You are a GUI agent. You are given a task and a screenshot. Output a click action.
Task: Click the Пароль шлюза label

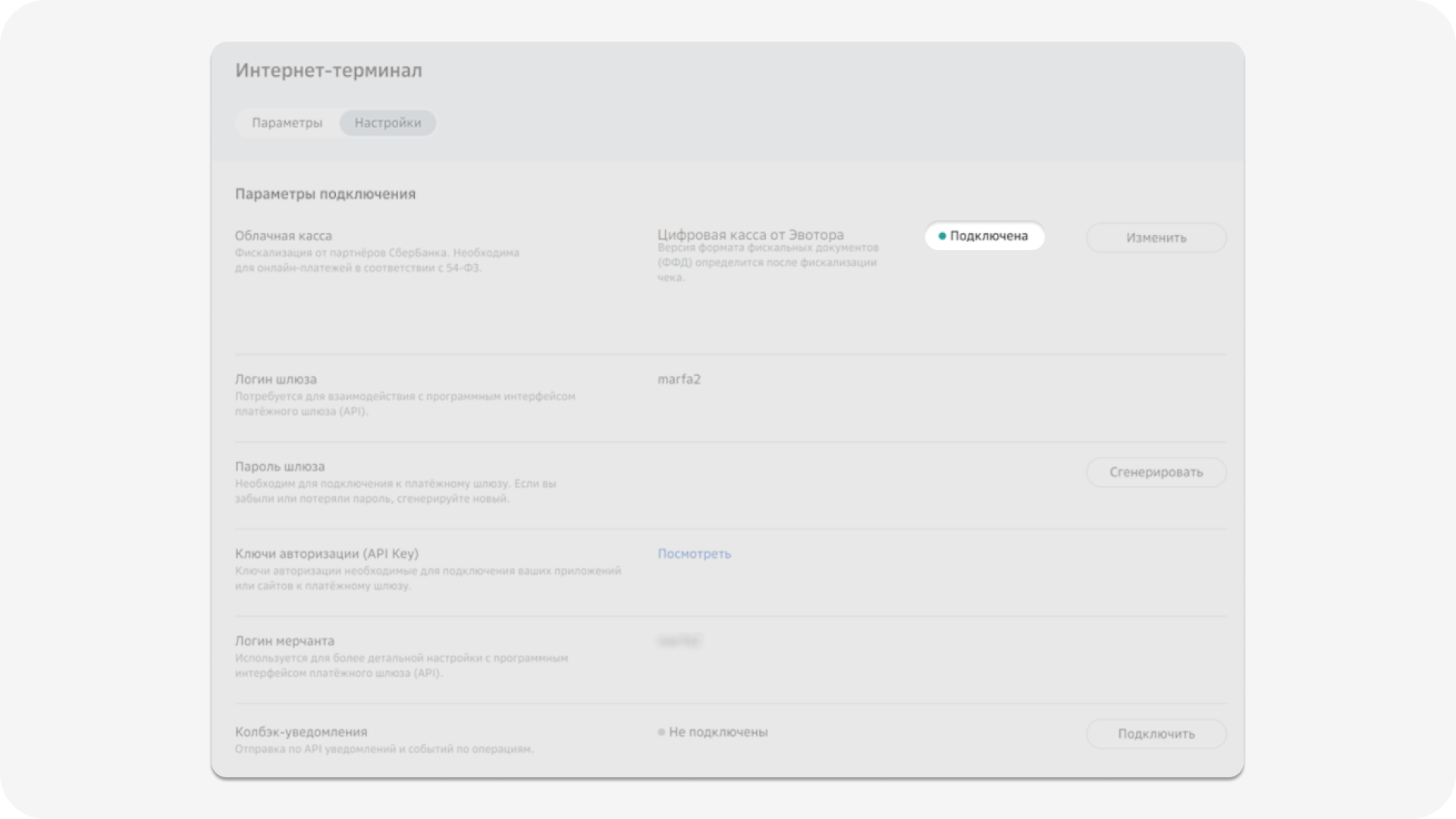click(279, 466)
